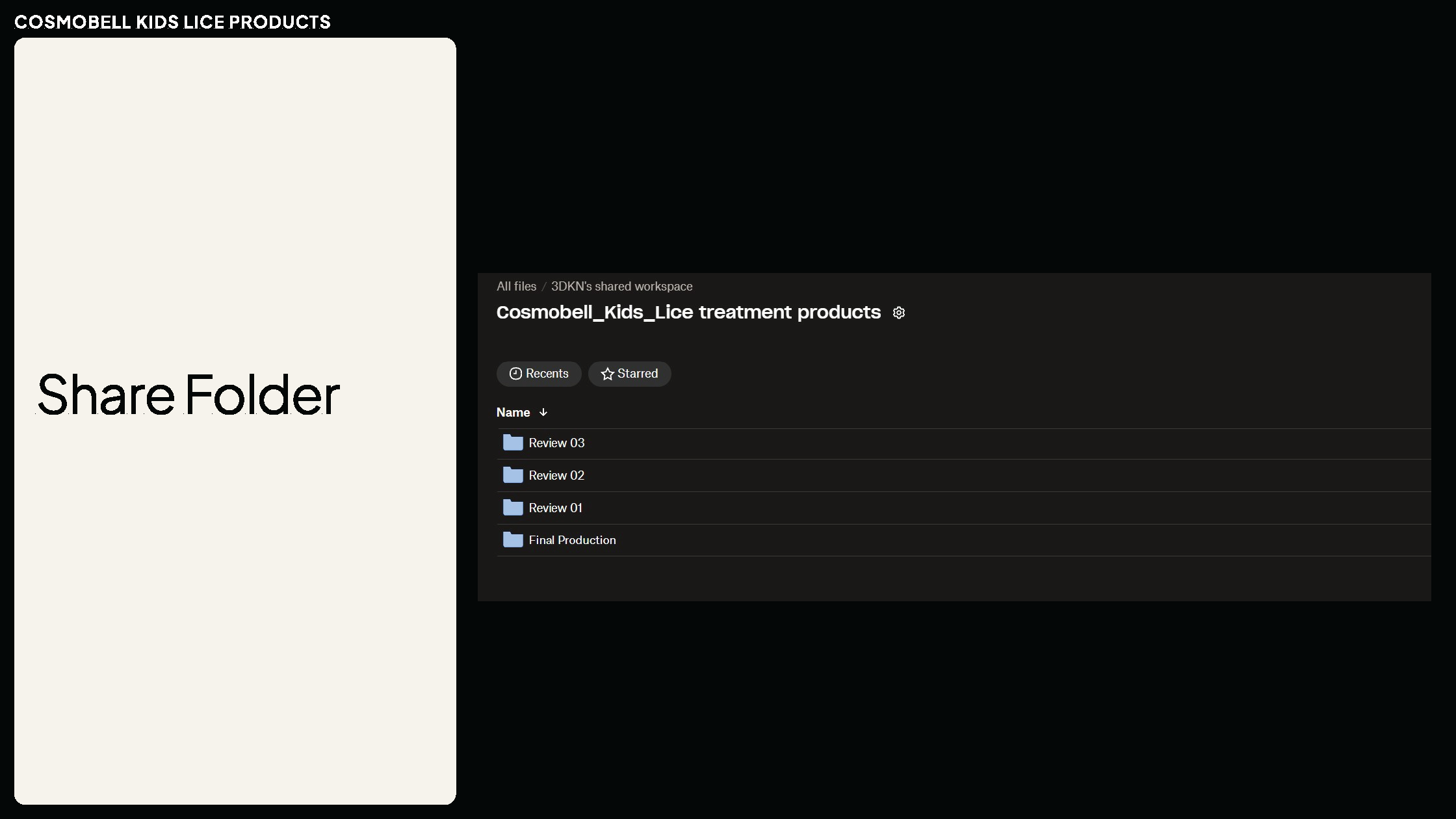This screenshot has height=819, width=1456.
Task: Open the Review 02 folder name
Action: pos(556,475)
